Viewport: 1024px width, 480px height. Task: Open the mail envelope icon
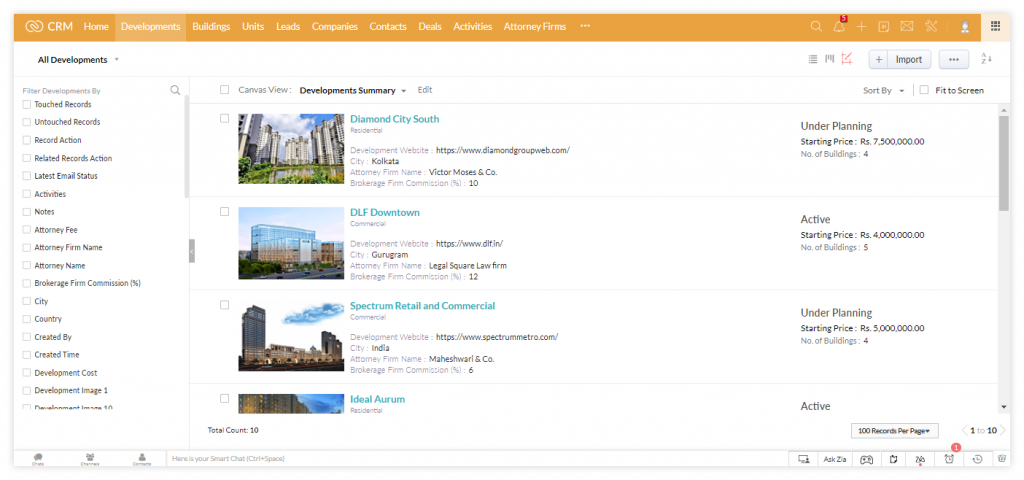coord(906,27)
